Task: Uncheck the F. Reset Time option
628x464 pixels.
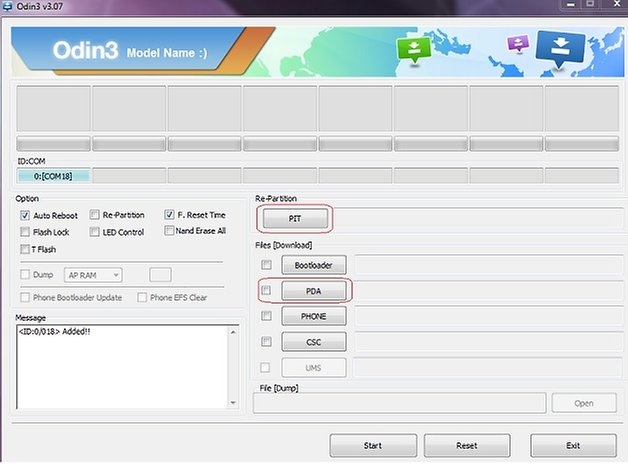Action: 169,215
